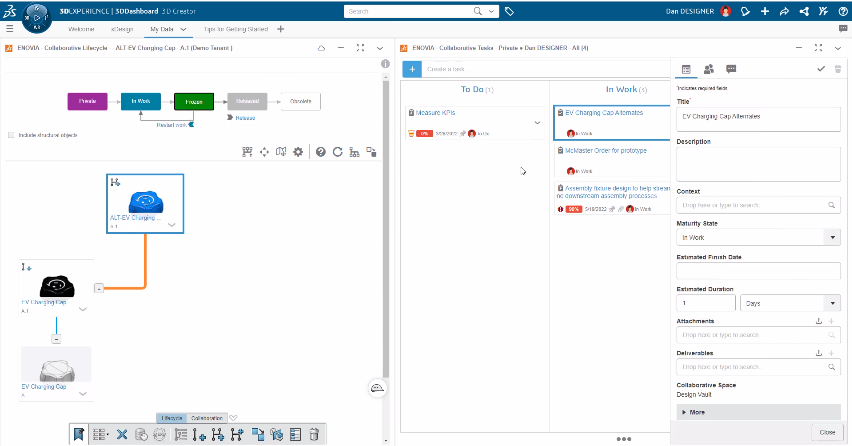Click the delete icon in bottom action bar

coord(313,434)
